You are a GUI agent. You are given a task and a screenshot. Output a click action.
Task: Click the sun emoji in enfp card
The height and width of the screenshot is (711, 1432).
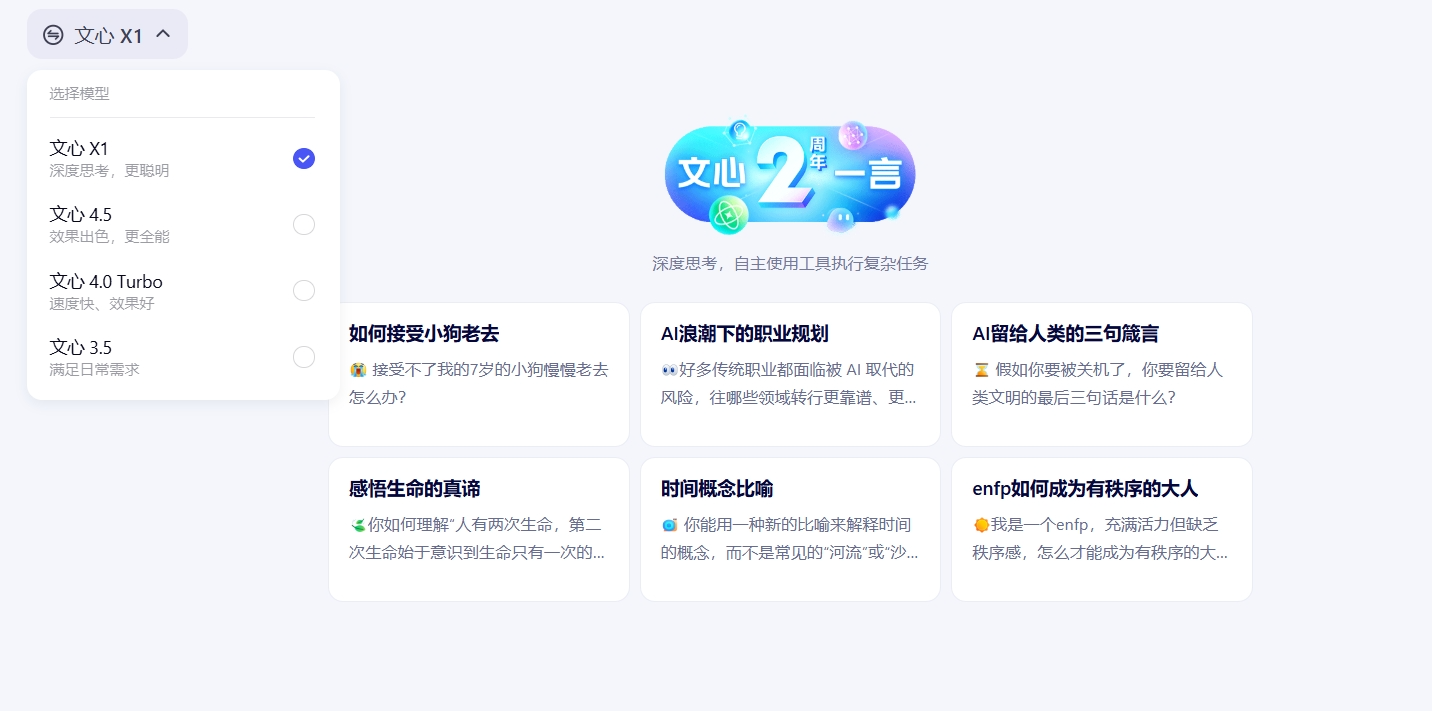click(x=981, y=525)
